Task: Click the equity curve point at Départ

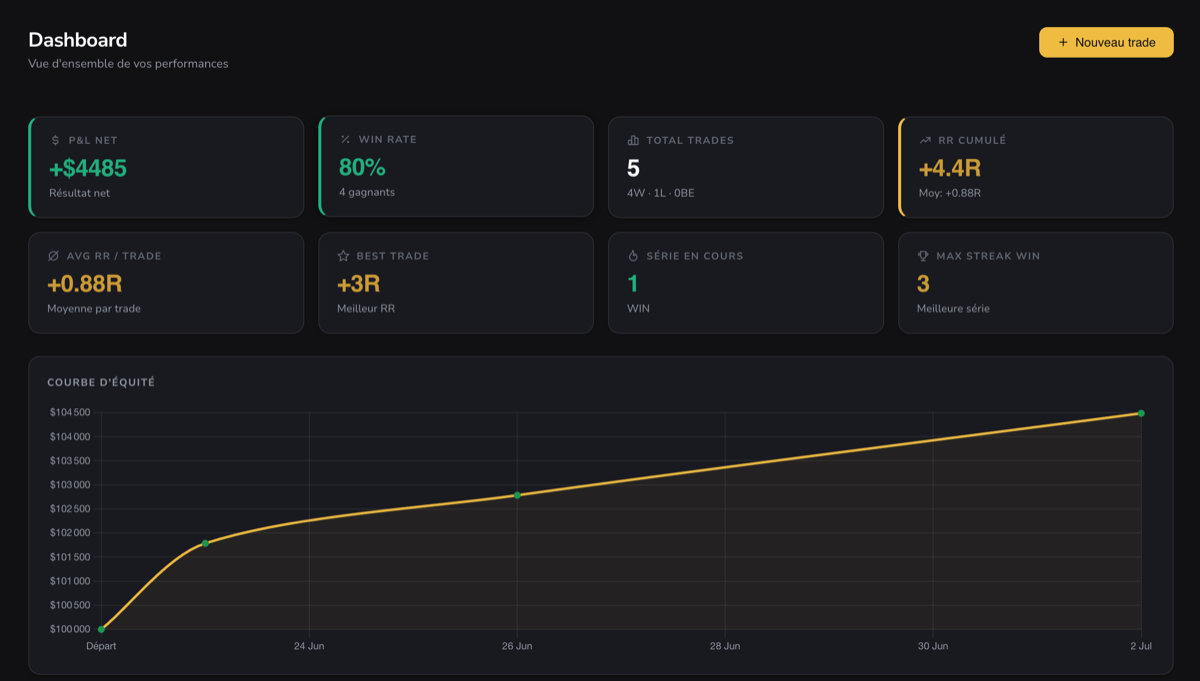Action: coord(101,629)
